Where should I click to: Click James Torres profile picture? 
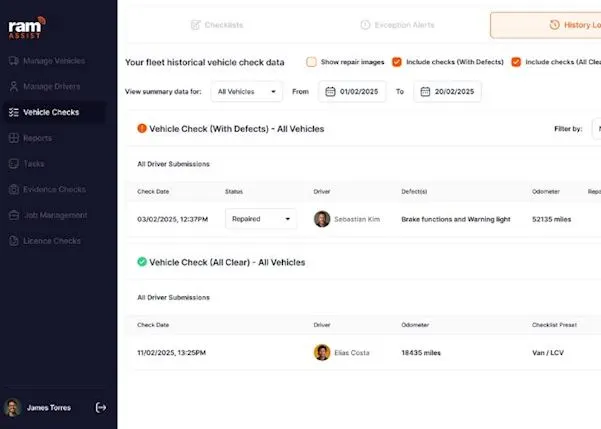click(13, 408)
